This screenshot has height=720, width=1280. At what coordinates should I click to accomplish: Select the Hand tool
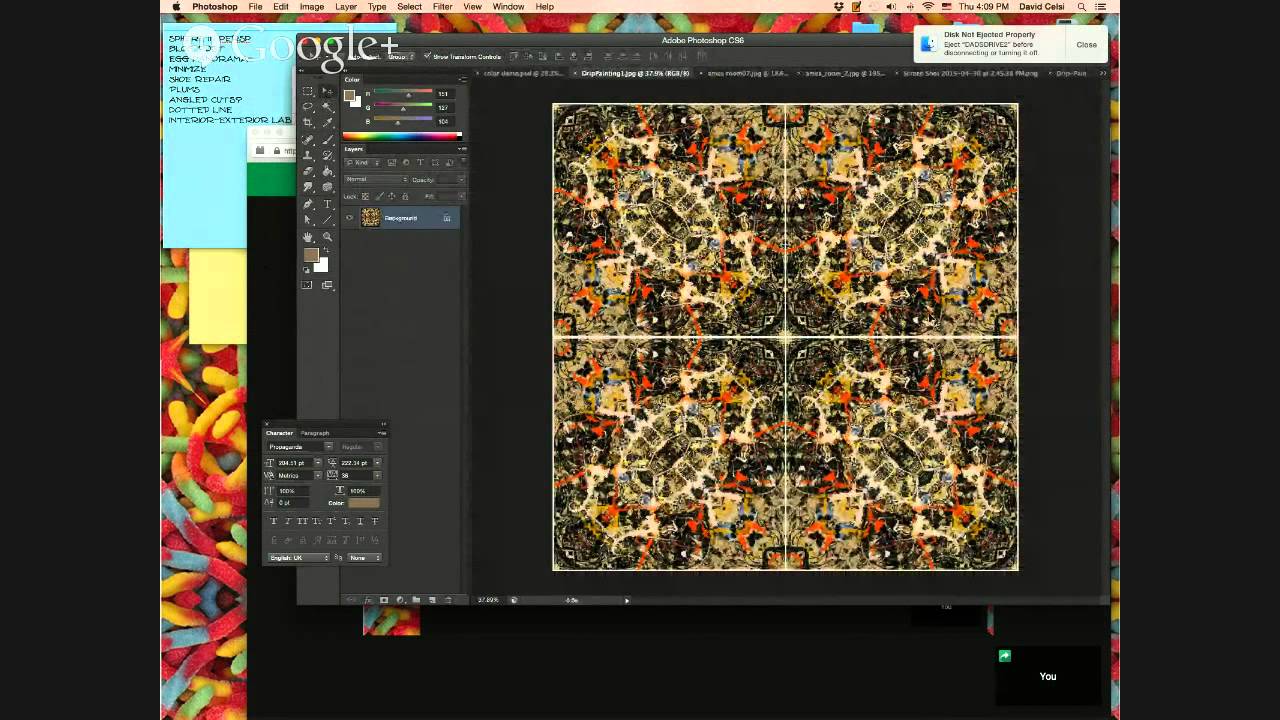tap(308, 237)
